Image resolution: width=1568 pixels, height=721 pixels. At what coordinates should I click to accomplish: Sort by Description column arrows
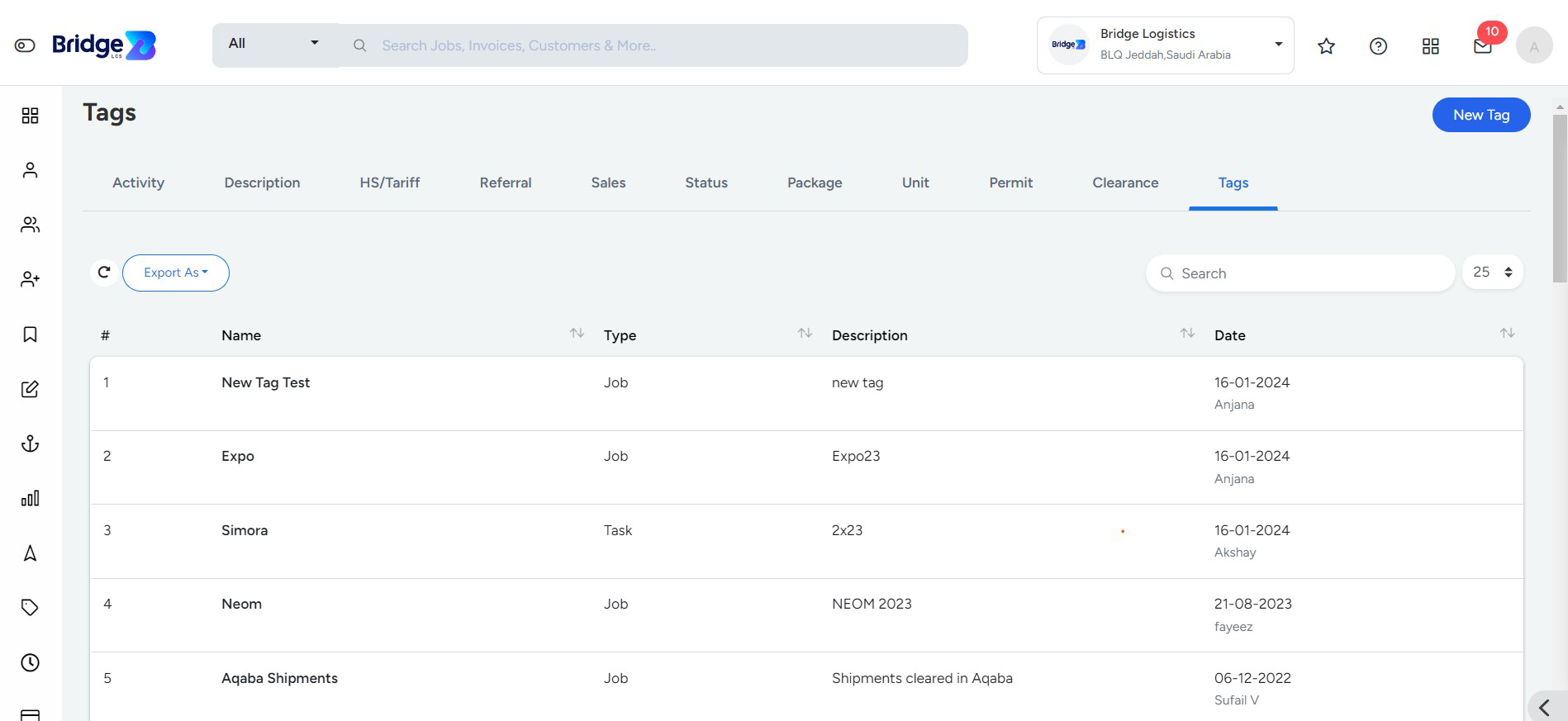coord(1187,334)
